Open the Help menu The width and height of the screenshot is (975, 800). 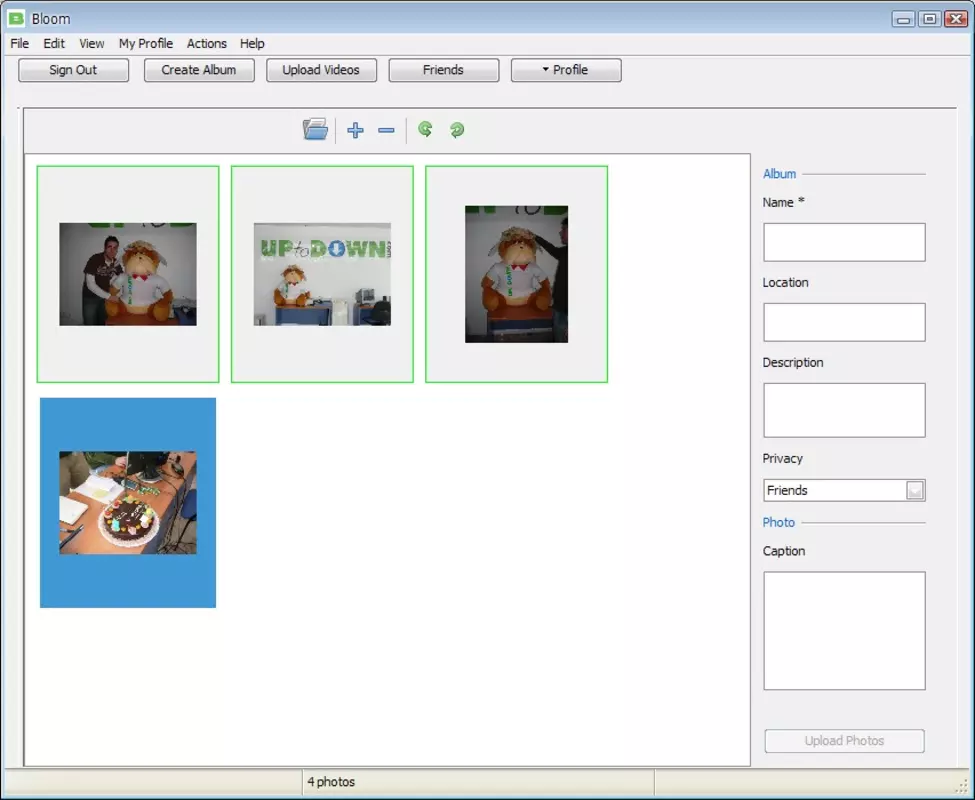(x=252, y=44)
